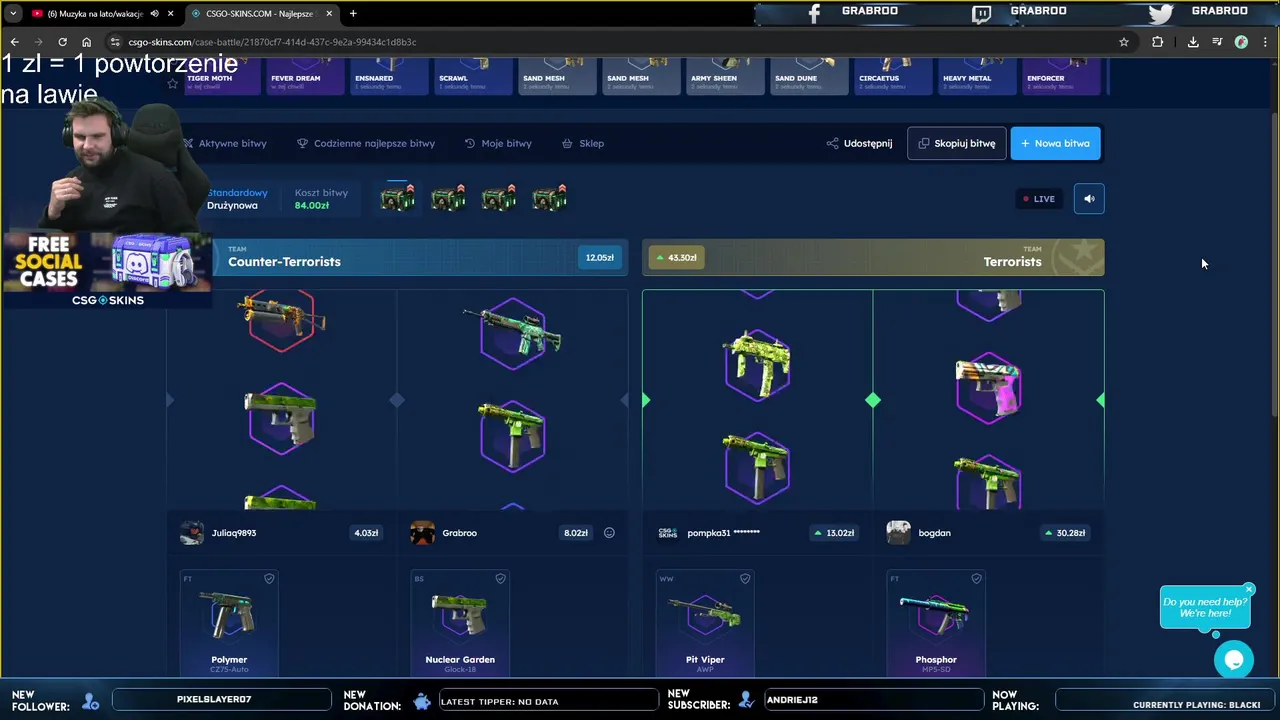This screenshot has height=720, width=1280.
Task: Open the Pit Viper AWP skin card
Action: click(x=705, y=622)
